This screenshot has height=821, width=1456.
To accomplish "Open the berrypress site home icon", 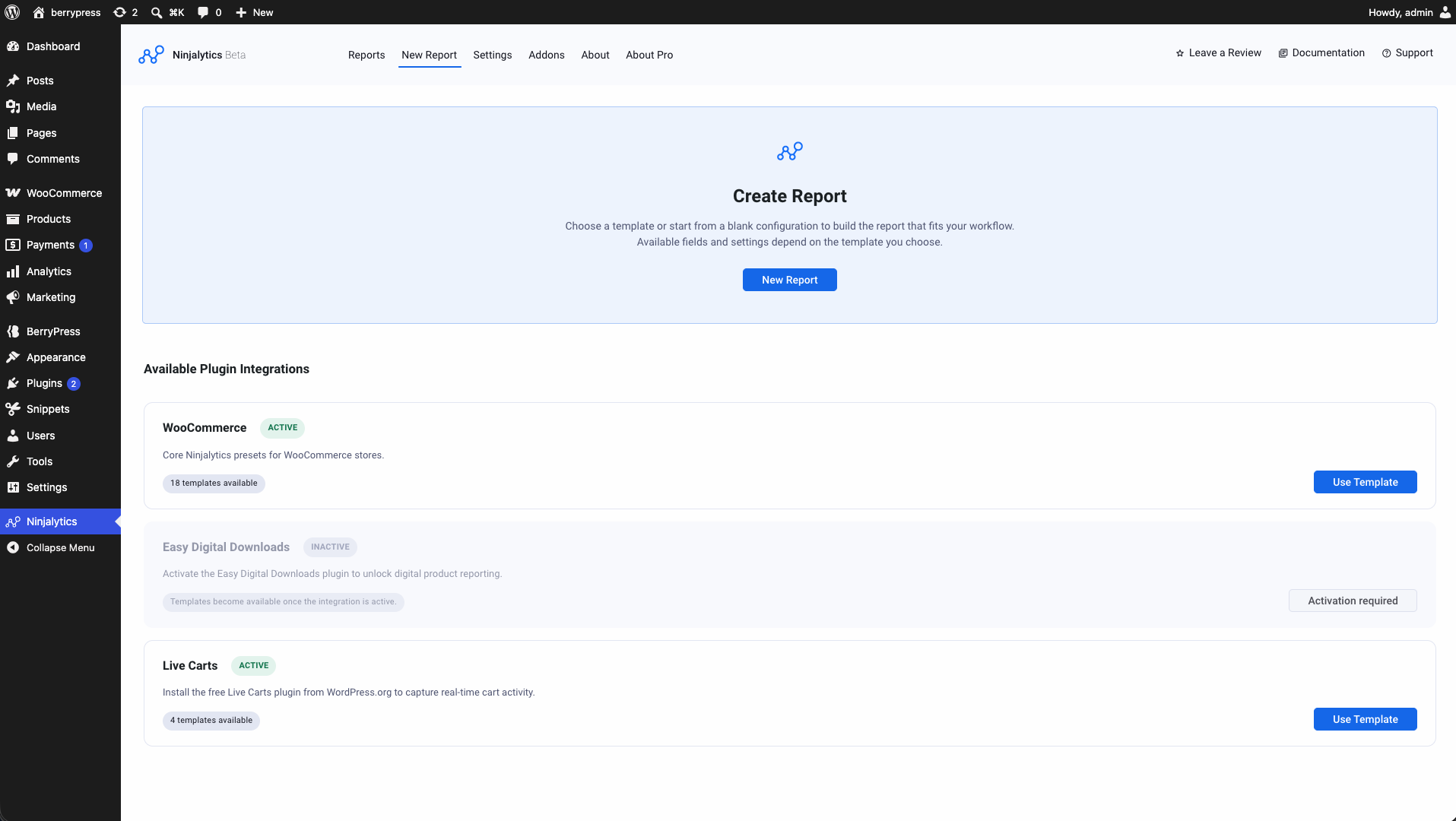I will pyautogui.click(x=39, y=12).
